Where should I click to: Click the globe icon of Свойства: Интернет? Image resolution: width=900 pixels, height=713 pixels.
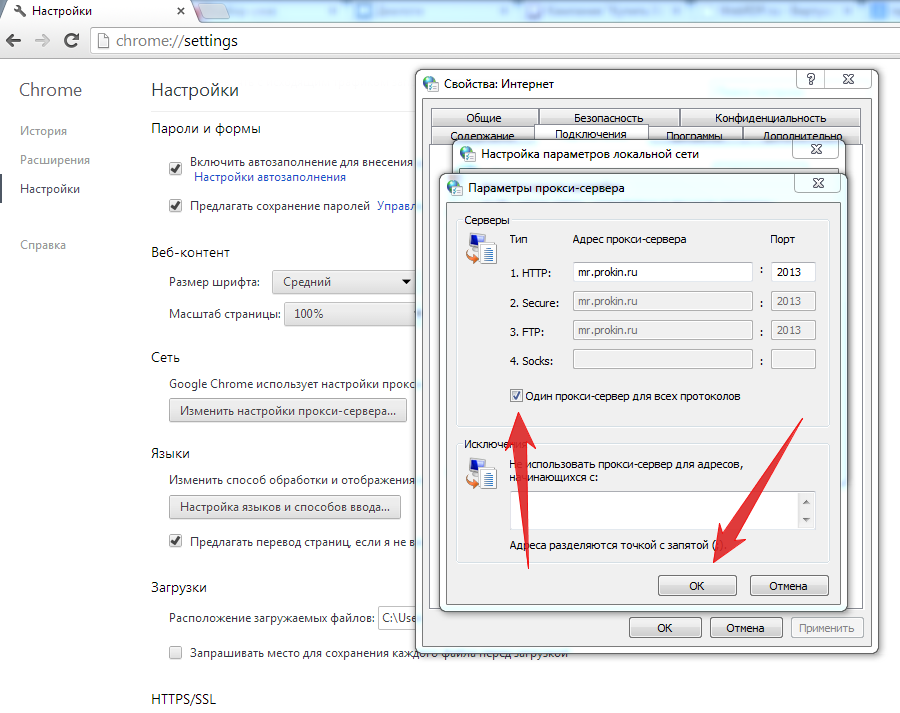pyautogui.click(x=430, y=84)
